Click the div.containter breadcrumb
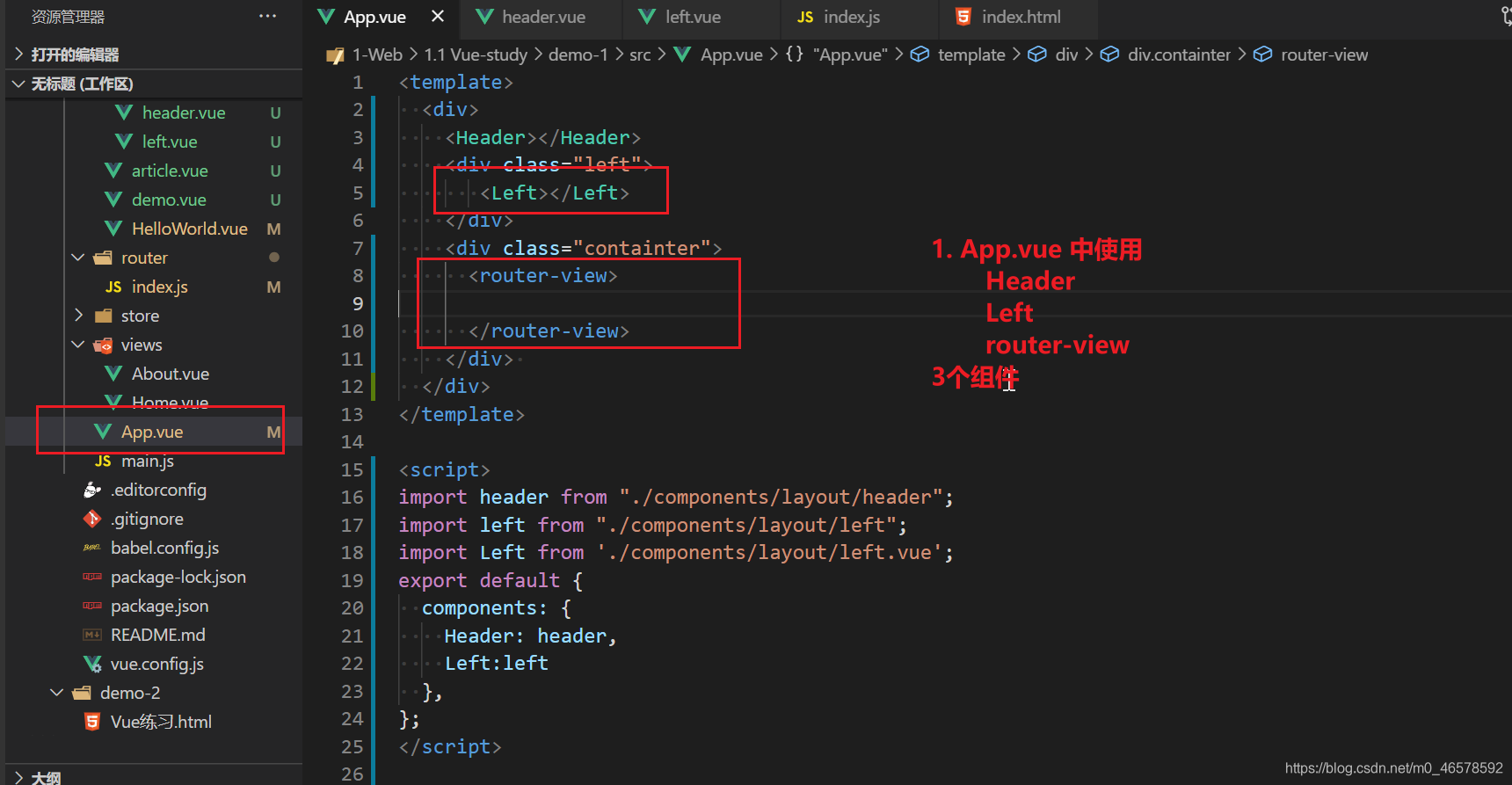The image size is (1512, 785). pos(1179,55)
